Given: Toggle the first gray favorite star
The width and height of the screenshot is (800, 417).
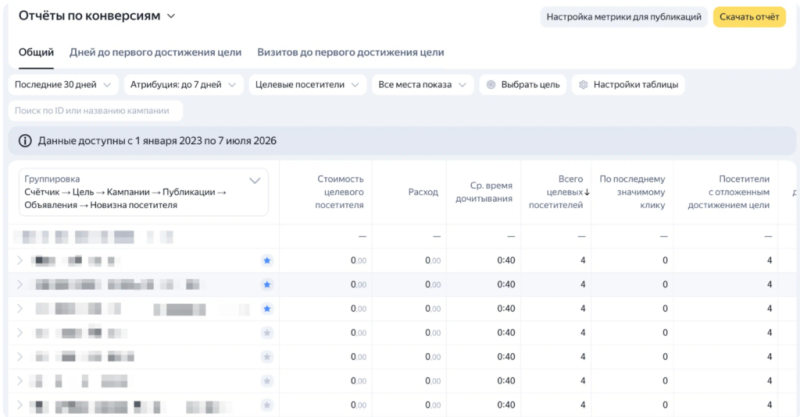Looking at the screenshot, I should point(267,333).
